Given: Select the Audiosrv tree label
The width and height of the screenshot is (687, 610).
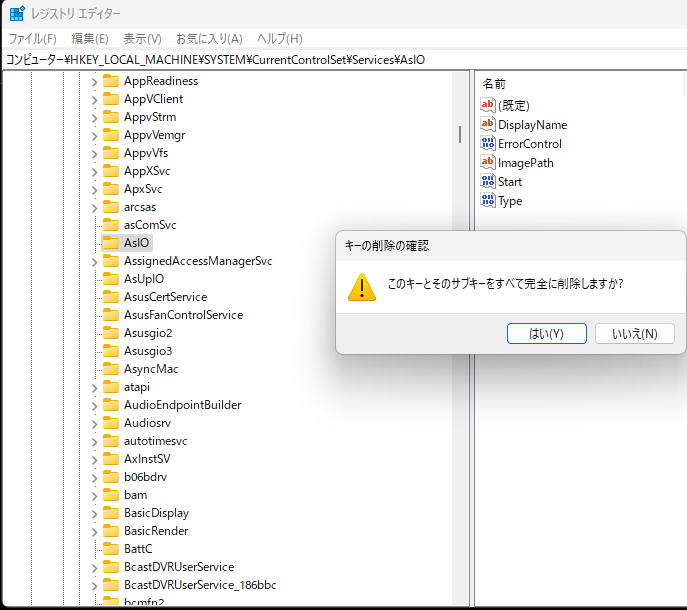Looking at the screenshot, I should 147,423.
